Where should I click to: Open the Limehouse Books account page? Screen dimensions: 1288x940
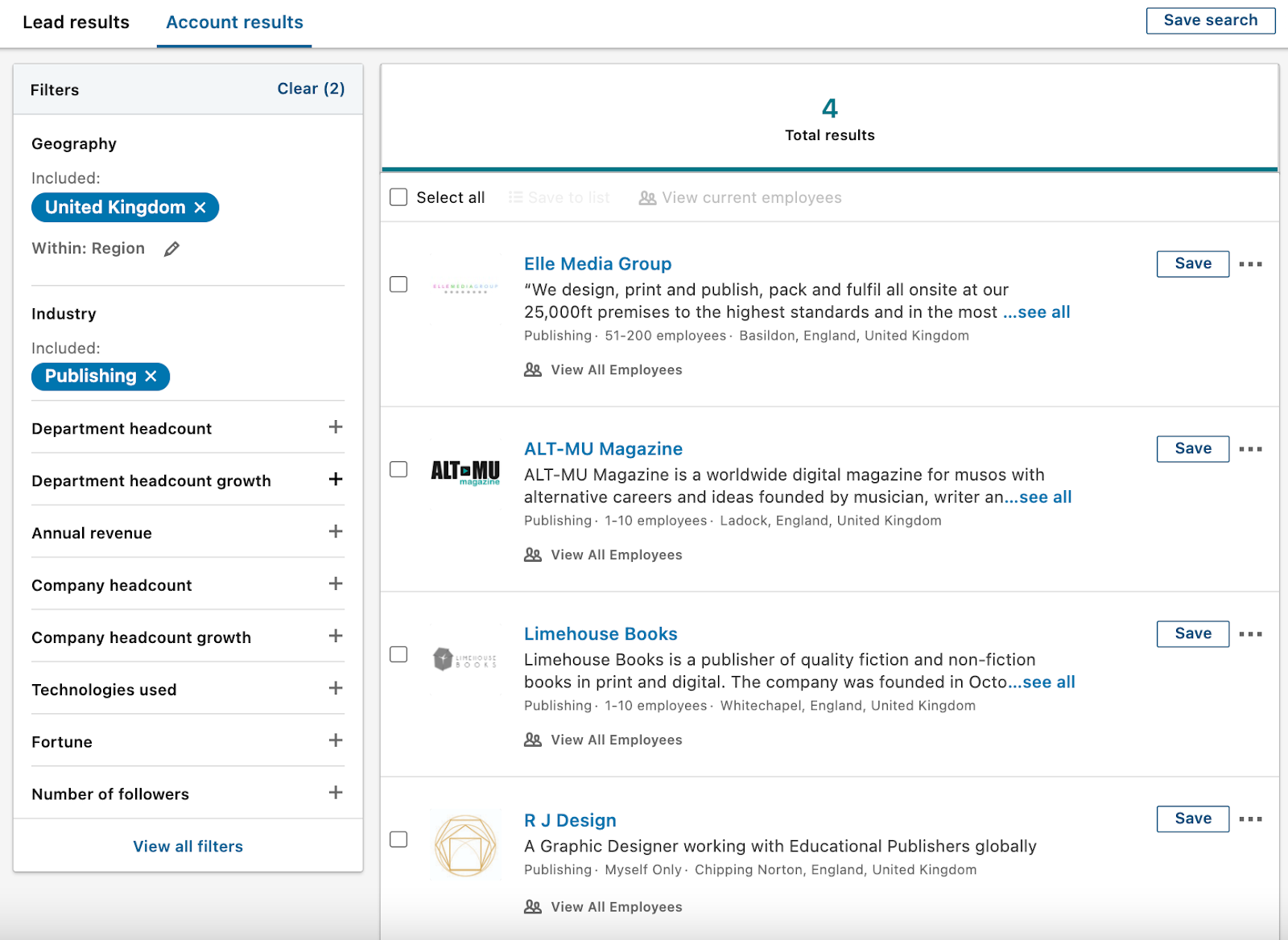601,634
